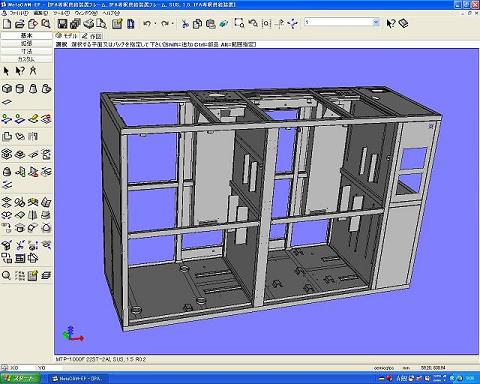480x384 pixels.
Task: Click the XYZ axis indicator in viewport
Action: (73, 334)
